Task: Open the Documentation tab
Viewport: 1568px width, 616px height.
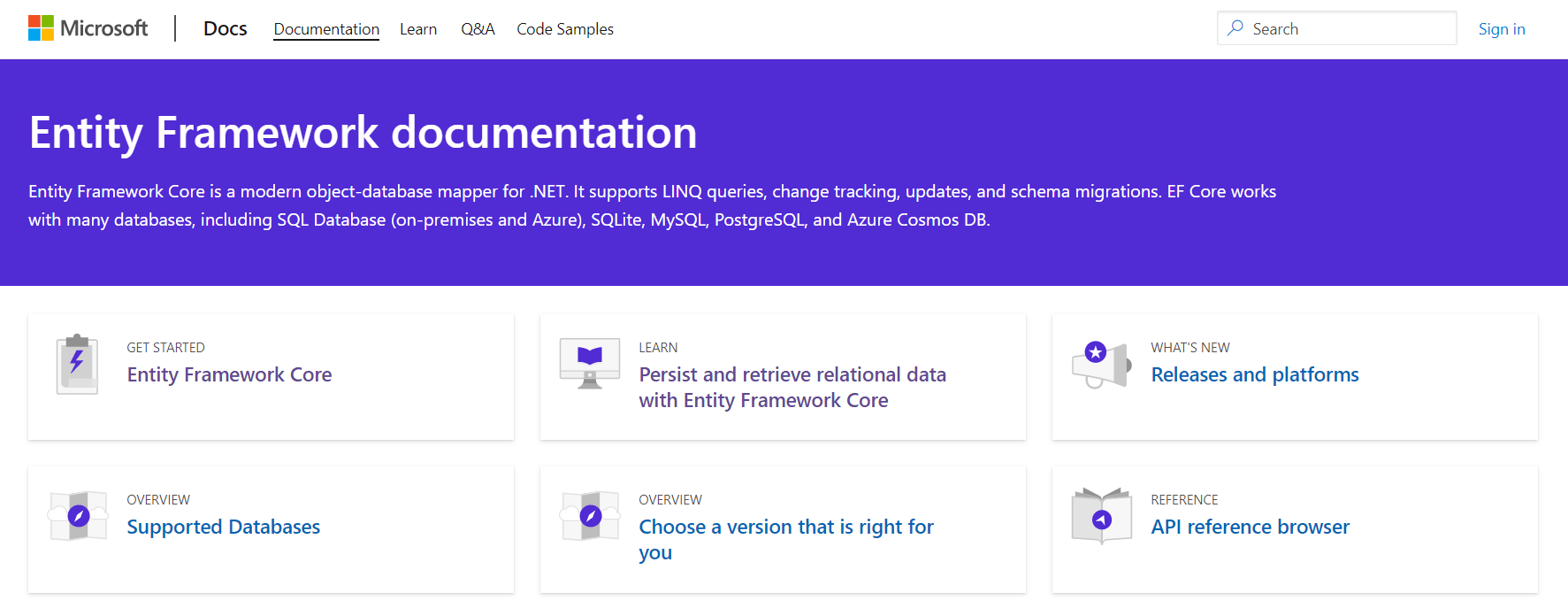Action: [326, 29]
